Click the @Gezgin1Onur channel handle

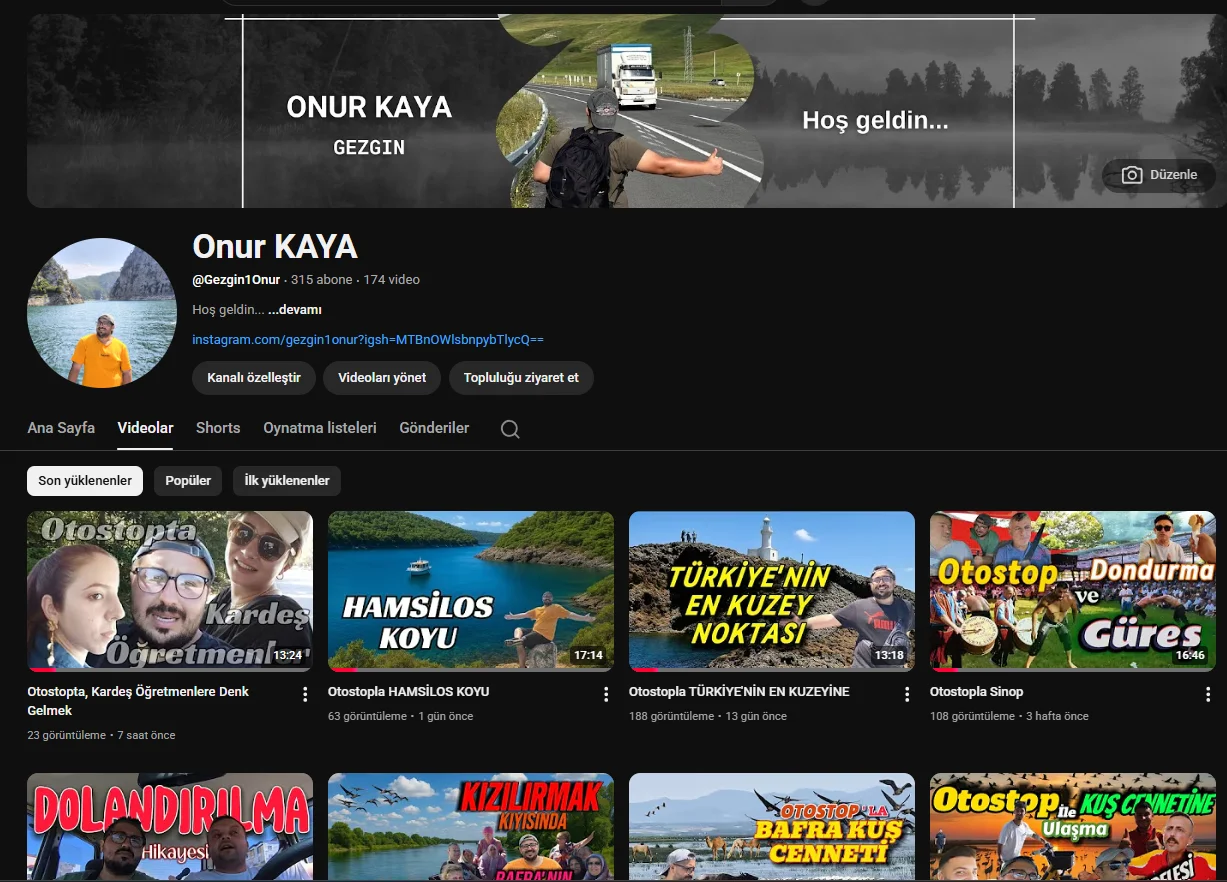point(236,280)
